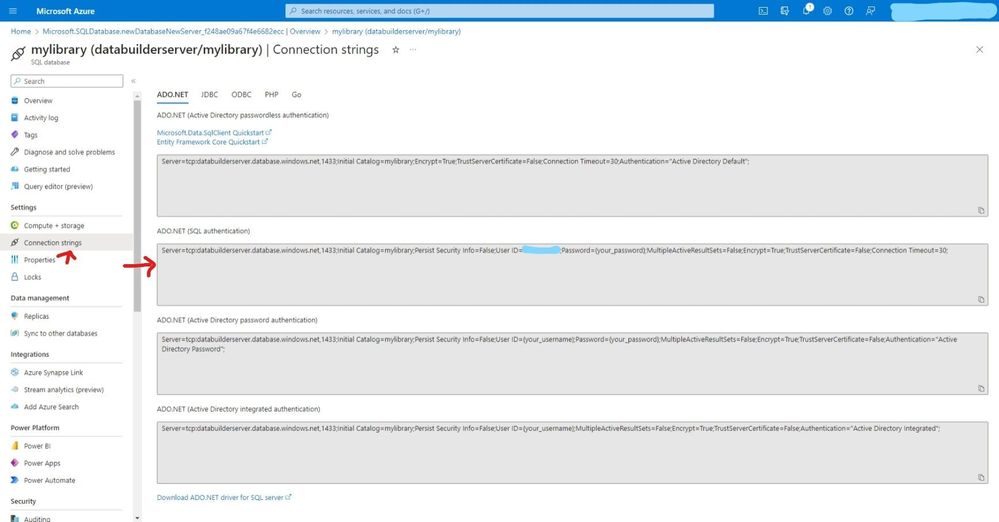Copy the SQL authentication connection string
This screenshot has width=999, height=522.
tap(981, 300)
